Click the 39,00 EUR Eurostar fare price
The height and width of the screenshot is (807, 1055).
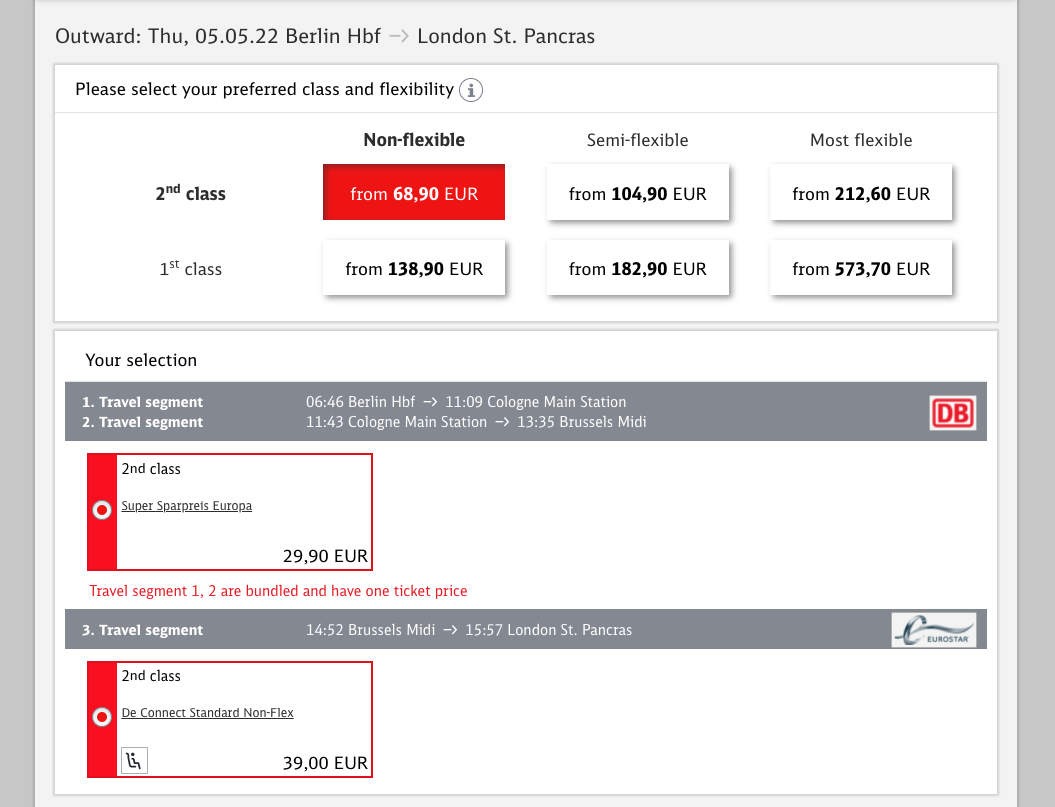(x=325, y=762)
